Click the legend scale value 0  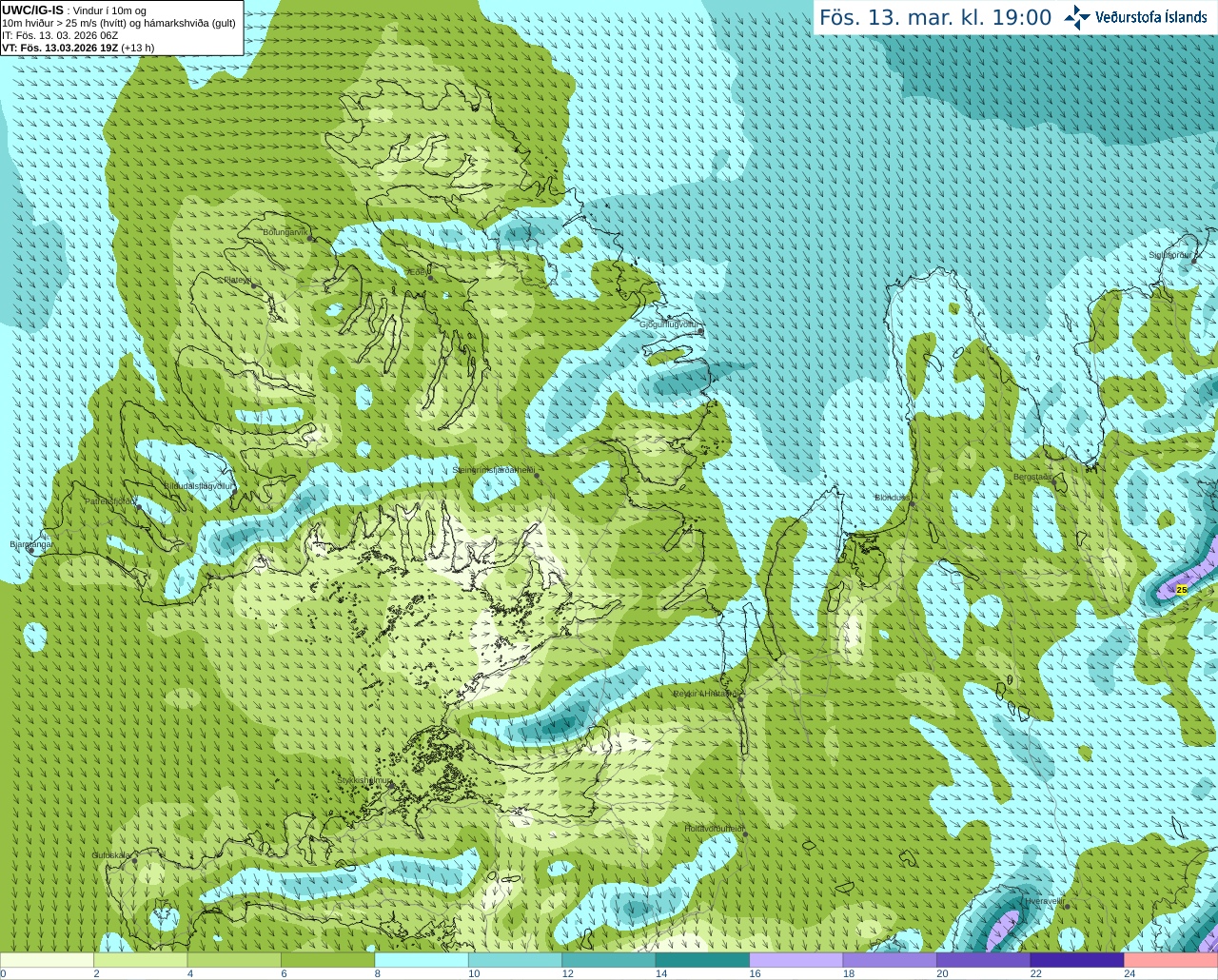pos(3,973)
